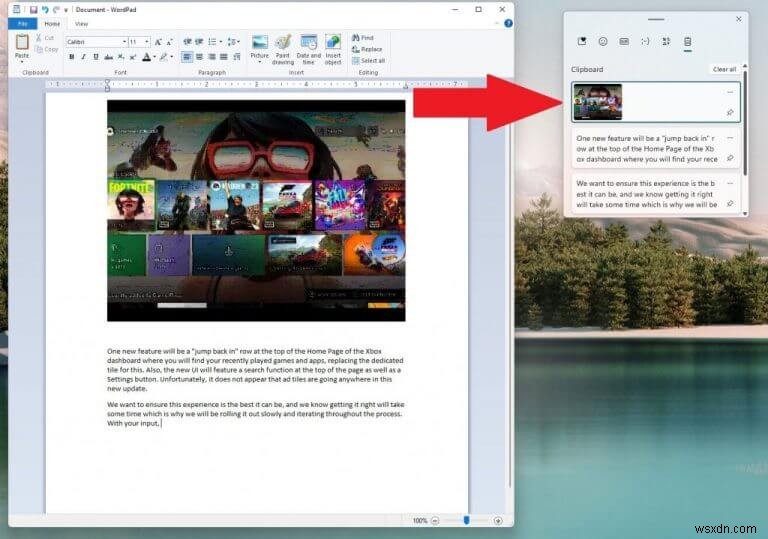Redo the action in WordPad title bar
The width and height of the screenshot is (768, 539).
(56, 9)
